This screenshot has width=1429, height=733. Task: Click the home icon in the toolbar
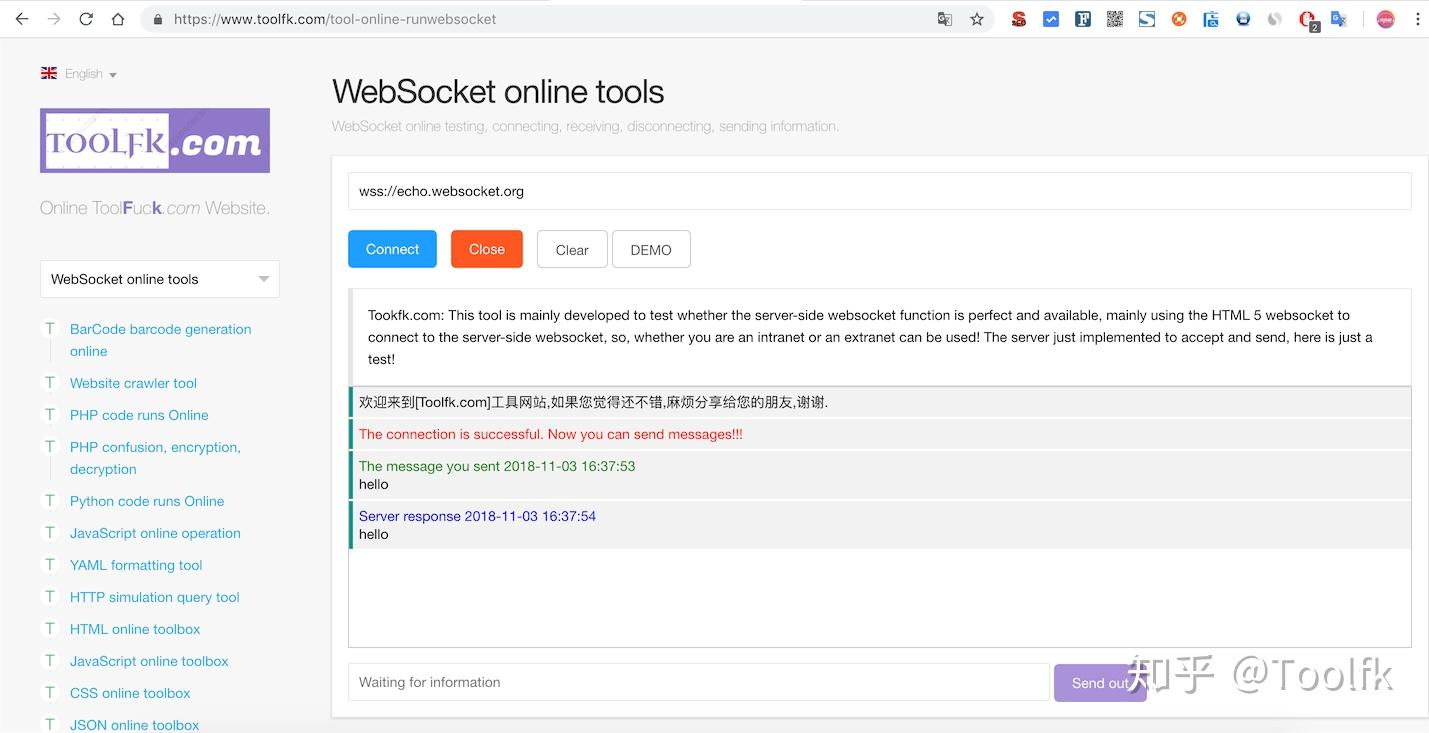point(118,18)
